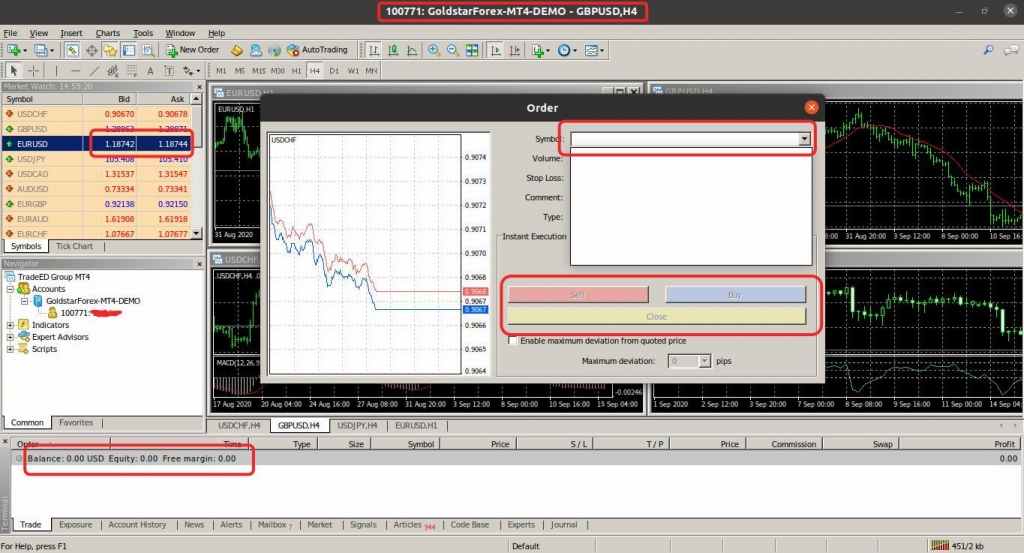
Task: Collapse the GoldstarForex-MT4-DEMO tree node
Action: pyautogui.click(x=24, y=301)
